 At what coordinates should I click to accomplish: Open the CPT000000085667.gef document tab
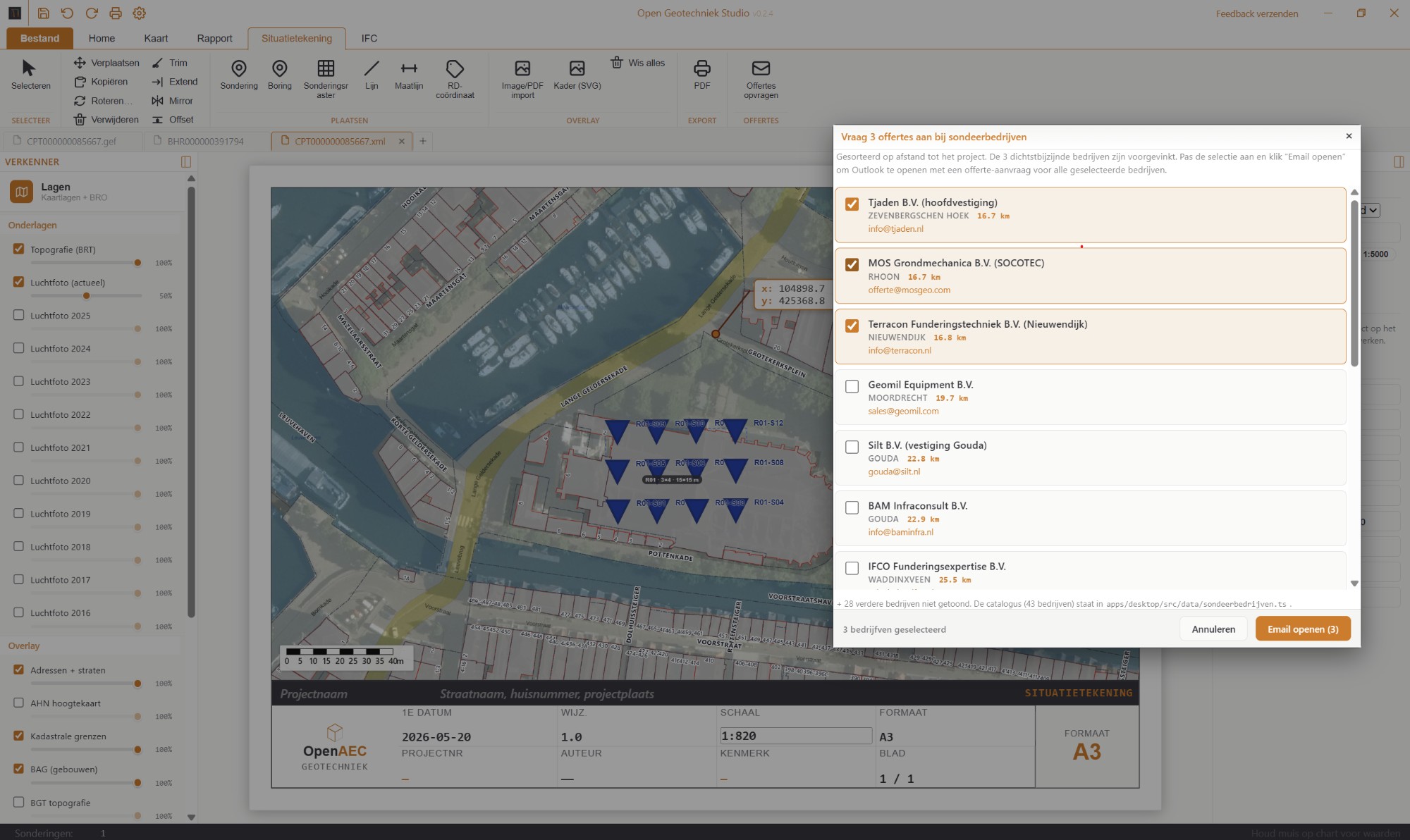[x=71, y=141]
